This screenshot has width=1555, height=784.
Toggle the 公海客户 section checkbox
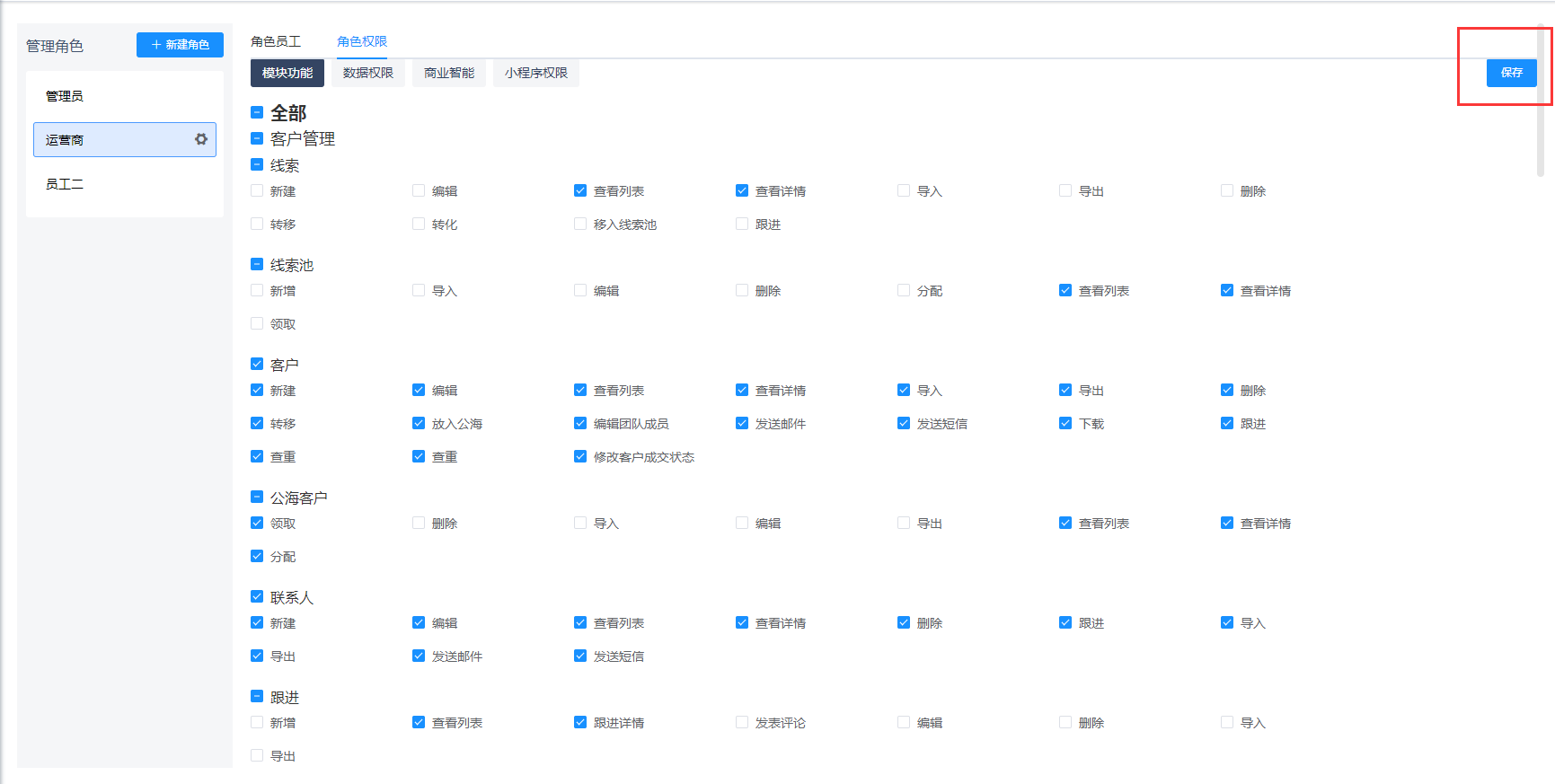tap(257, 498)
